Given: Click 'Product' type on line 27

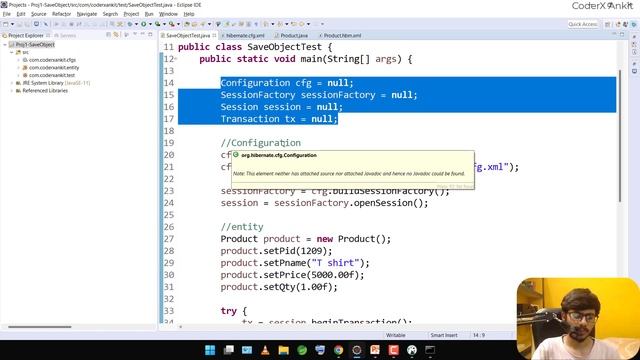Looking at the screenshot, I should (239, 239).
